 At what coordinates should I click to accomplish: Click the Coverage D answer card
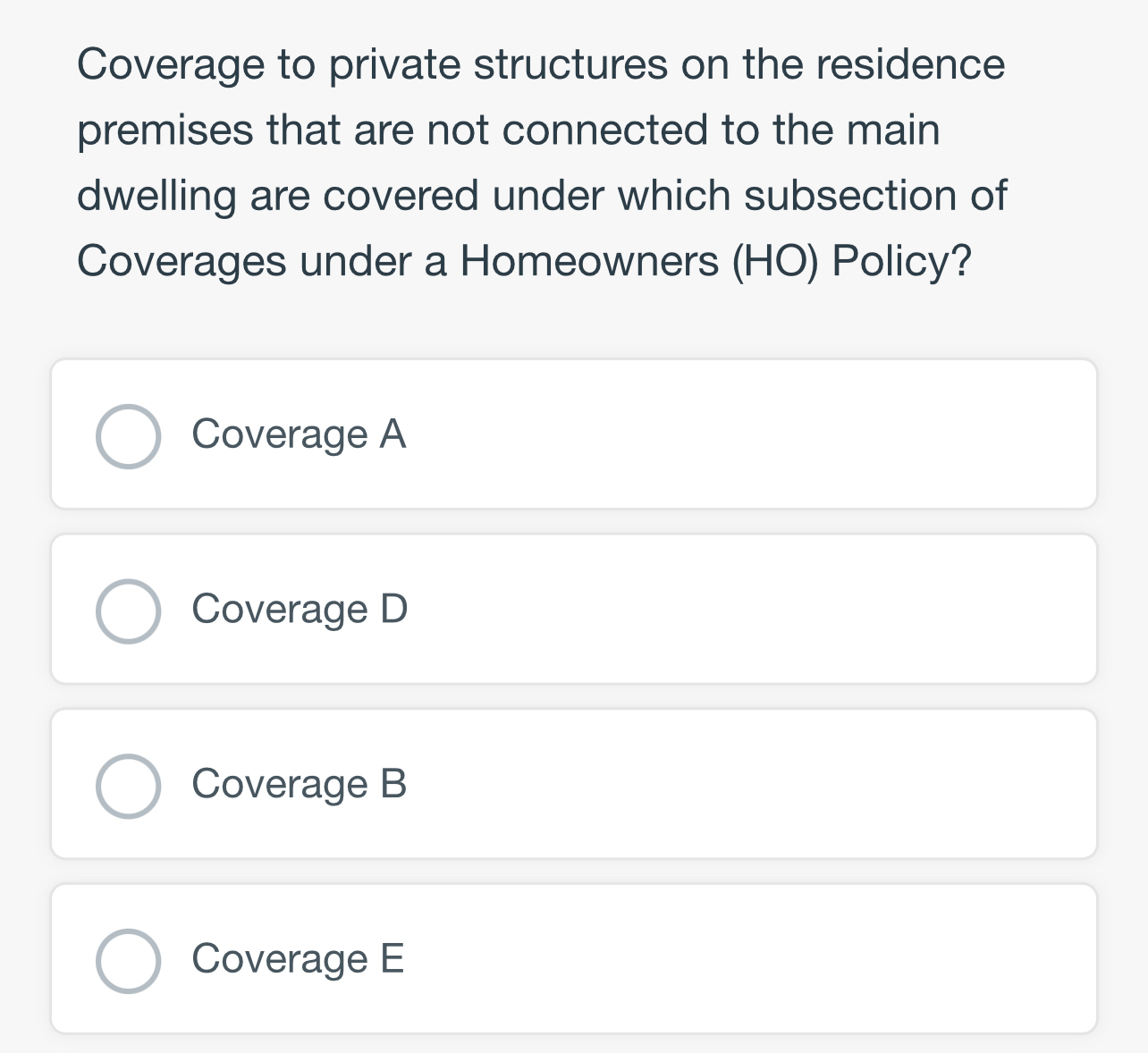pyautogui.click(x=574, y=607)
